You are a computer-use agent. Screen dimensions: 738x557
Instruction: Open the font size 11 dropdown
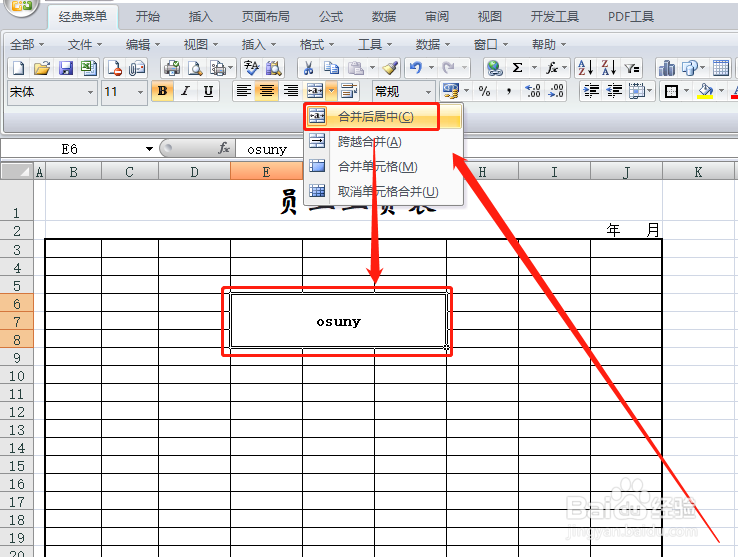tap(140, 92)
